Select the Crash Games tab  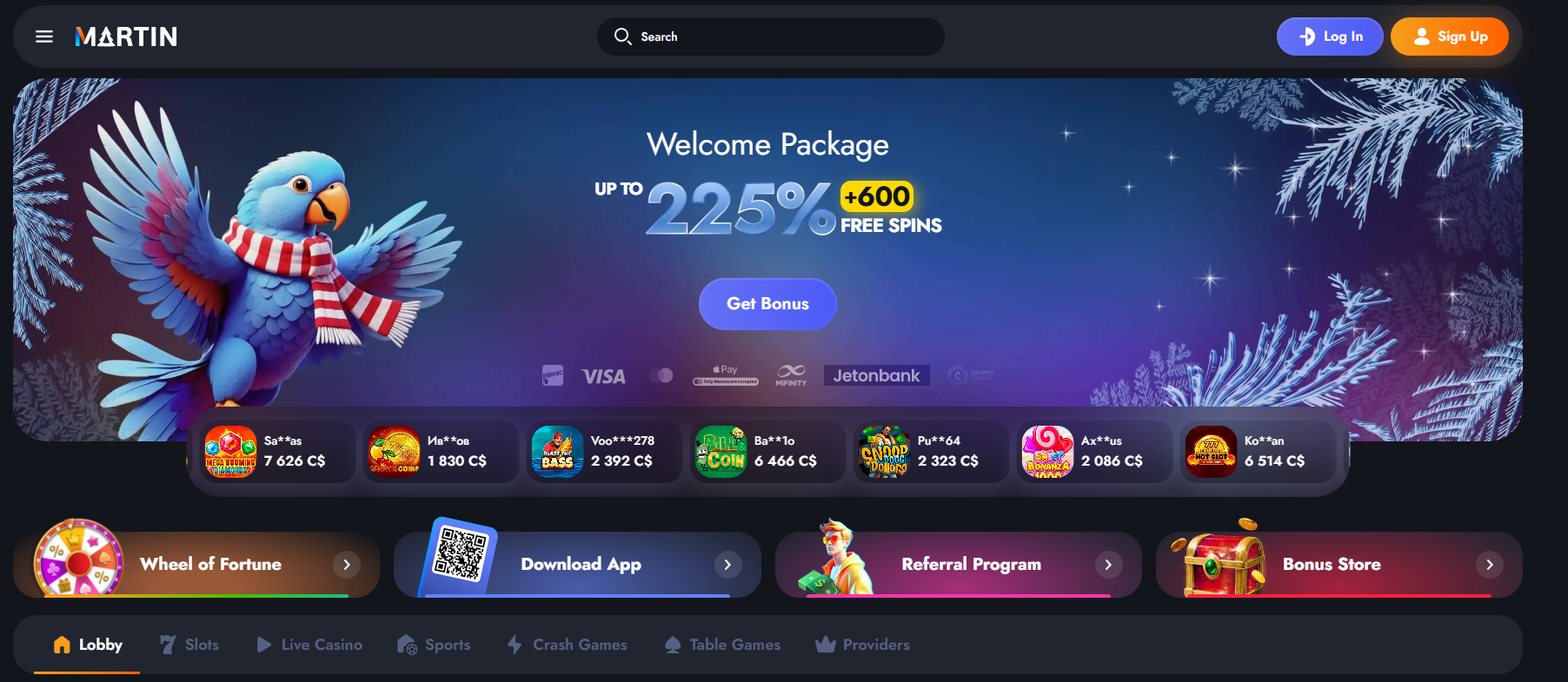(x=567, y=645)
